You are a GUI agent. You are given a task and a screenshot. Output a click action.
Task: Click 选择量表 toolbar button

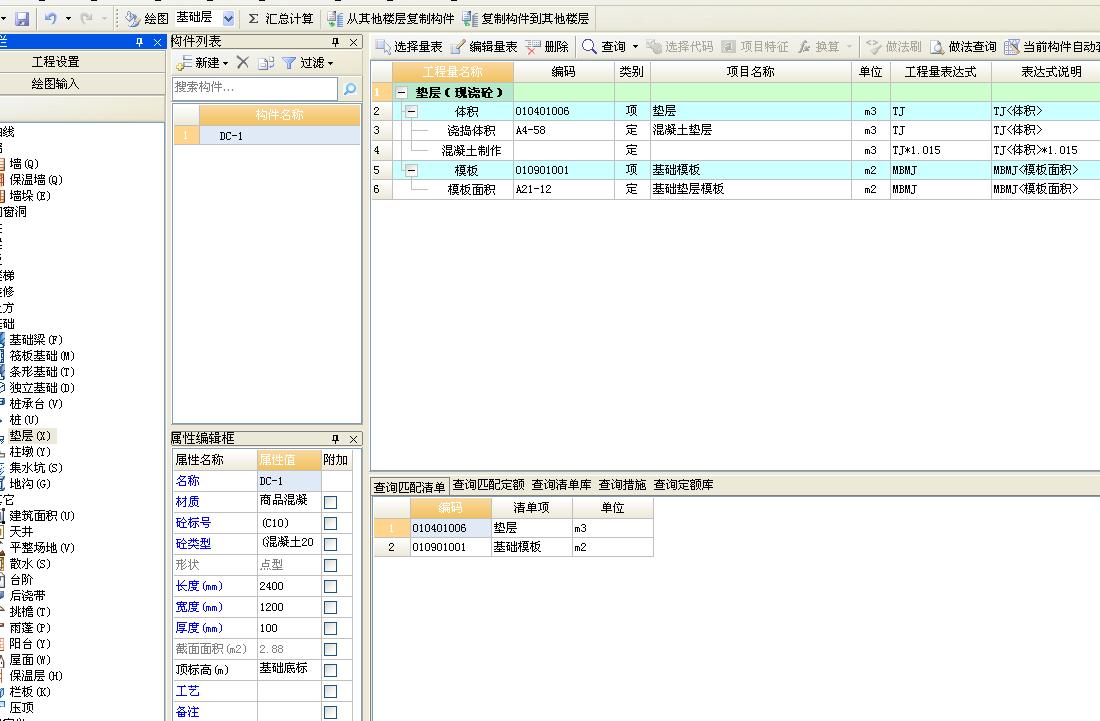coord(409,46)
